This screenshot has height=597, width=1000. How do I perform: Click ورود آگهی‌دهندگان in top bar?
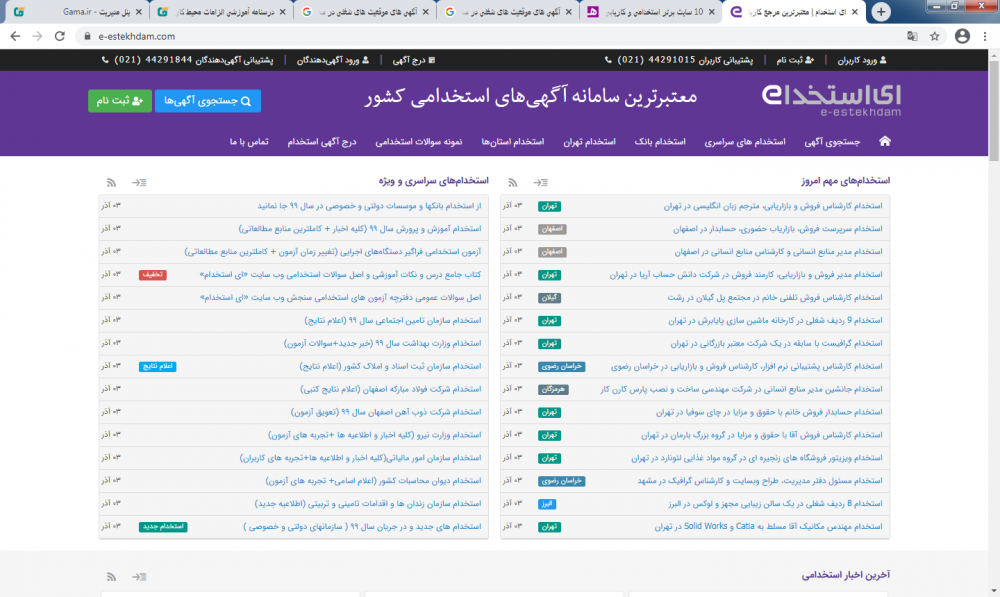(x=332, y=60)
